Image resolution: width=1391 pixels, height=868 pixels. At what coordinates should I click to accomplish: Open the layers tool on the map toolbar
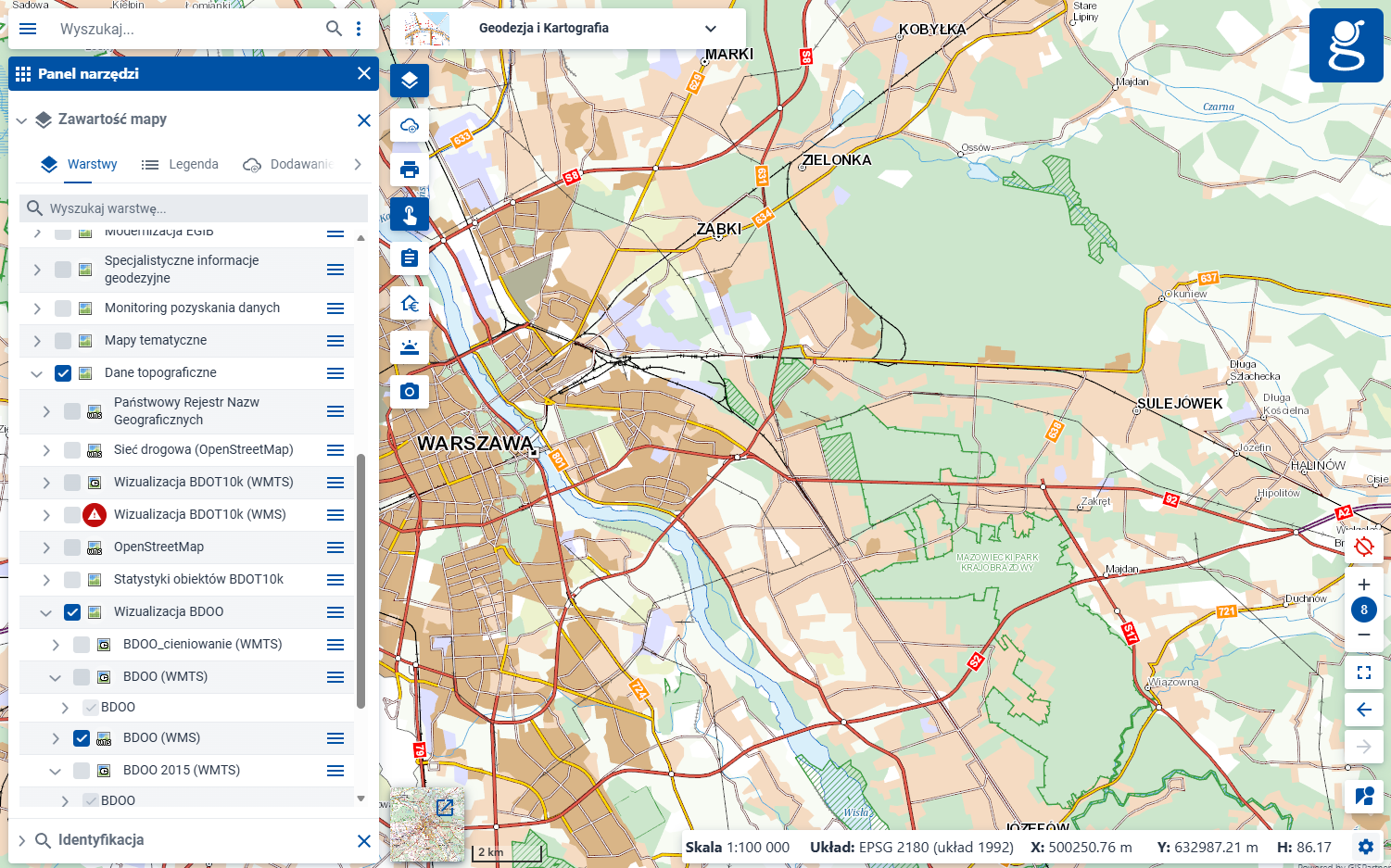[410, 81]
